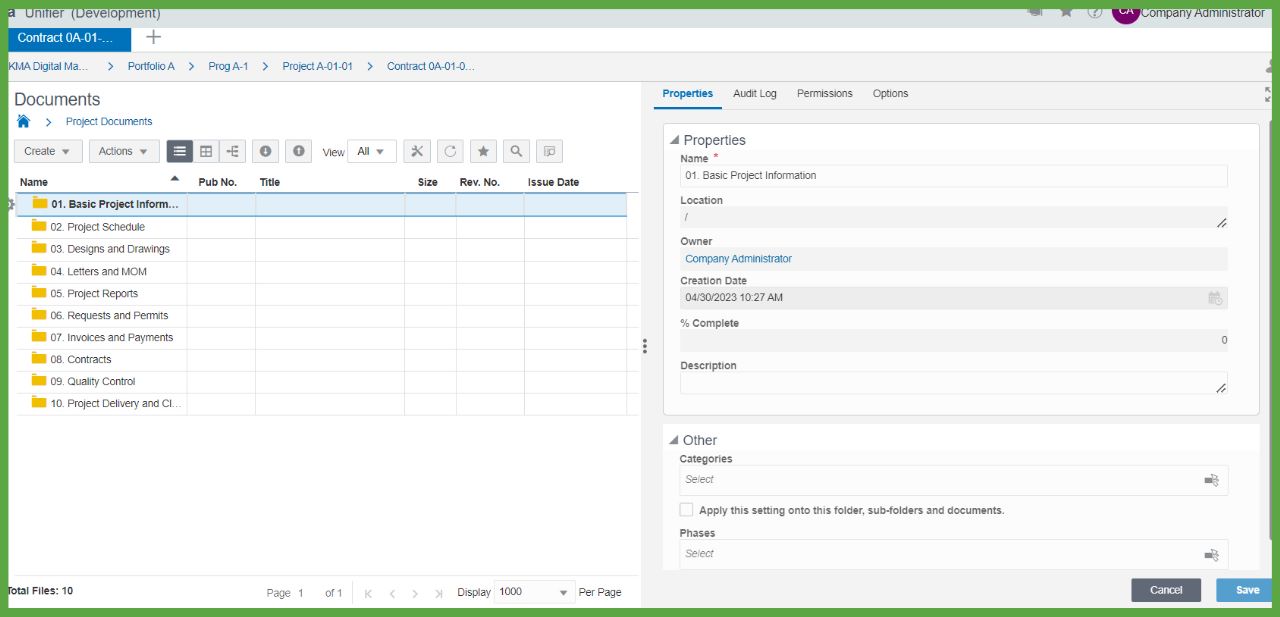Click the star bookmark toolbar icon

click(483, 151)
